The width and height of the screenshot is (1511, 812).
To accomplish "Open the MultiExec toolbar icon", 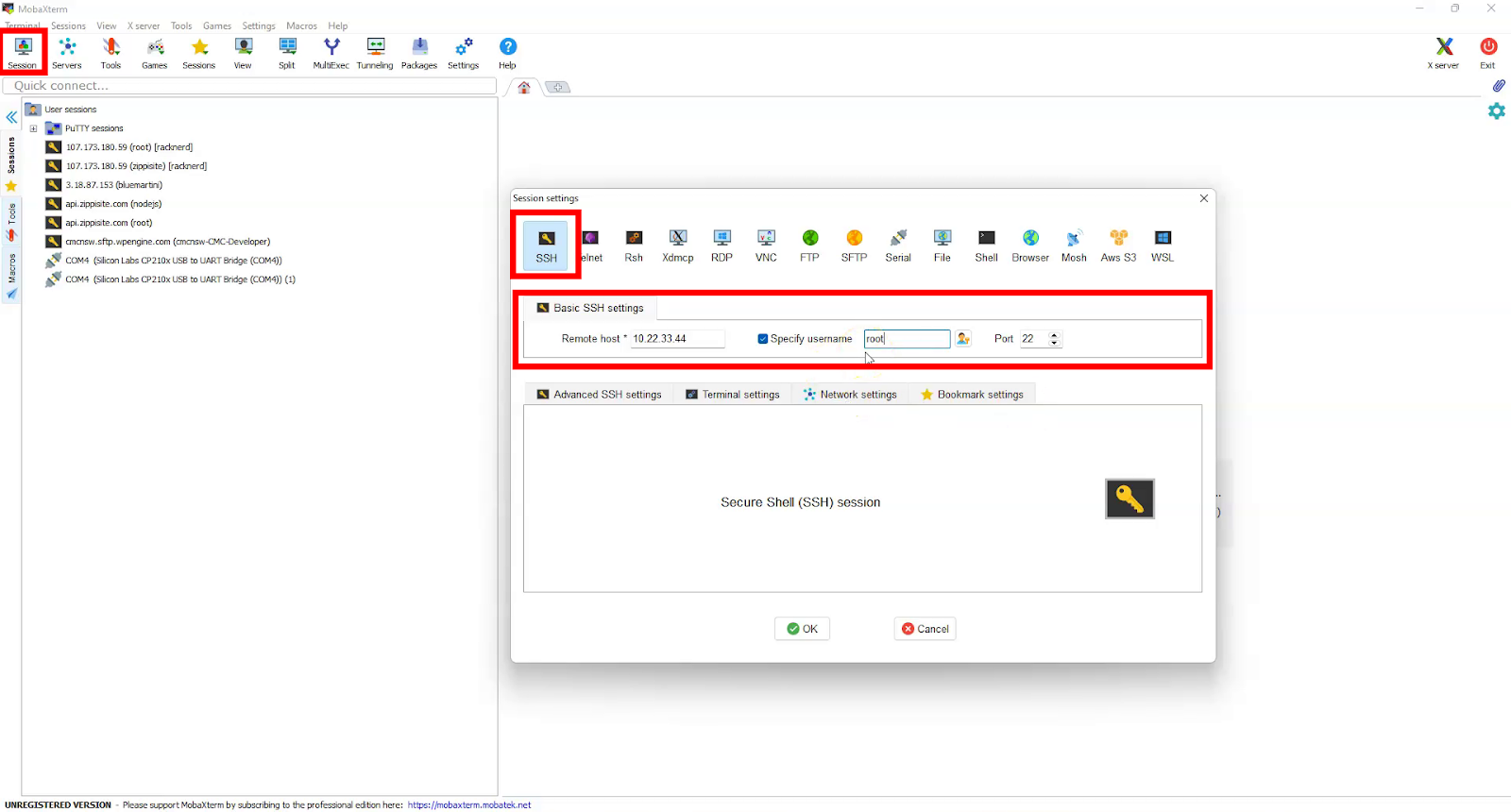I will (x=331, y=53).
